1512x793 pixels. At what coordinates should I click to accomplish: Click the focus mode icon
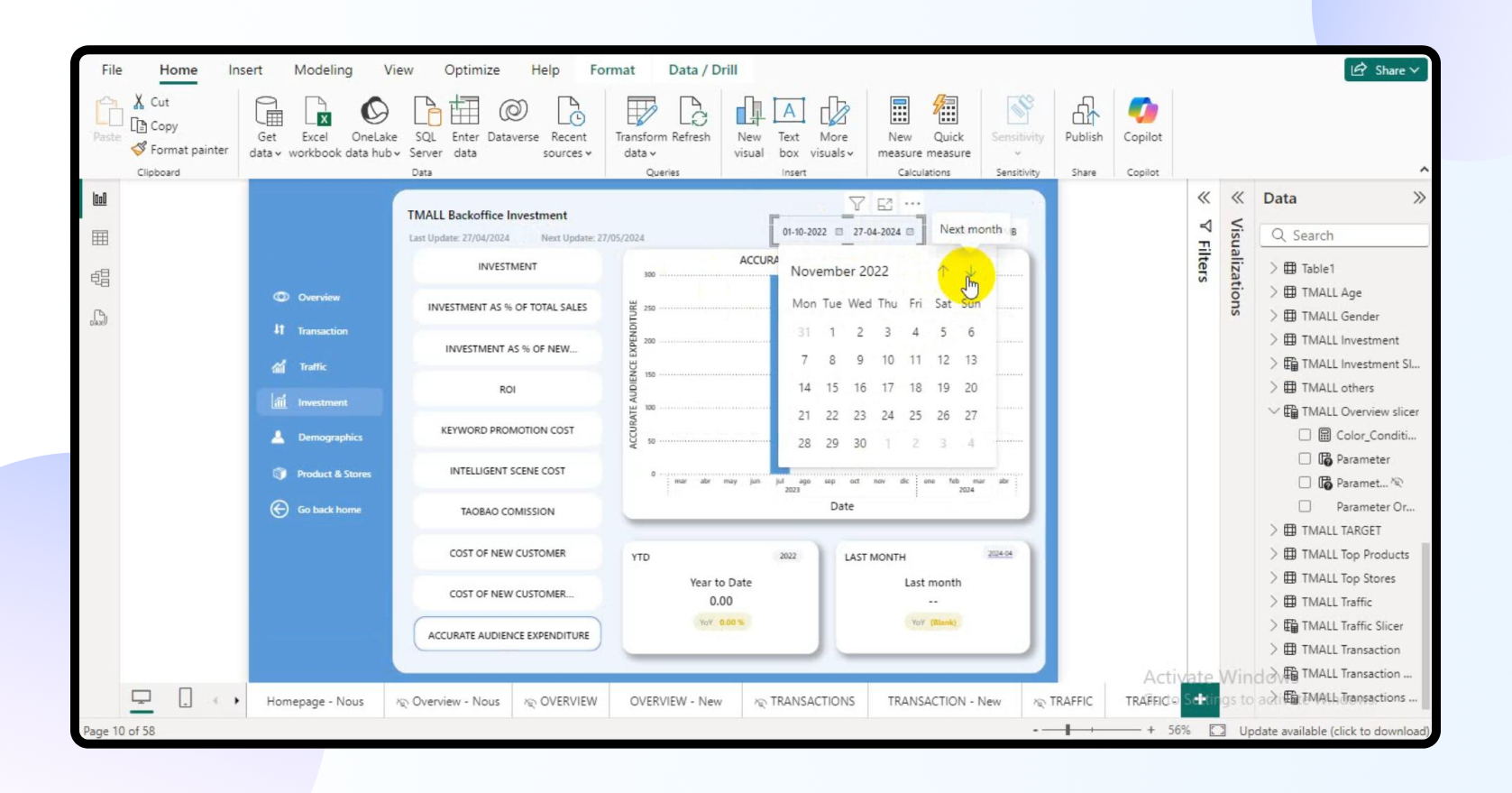[x=884, y=204]
